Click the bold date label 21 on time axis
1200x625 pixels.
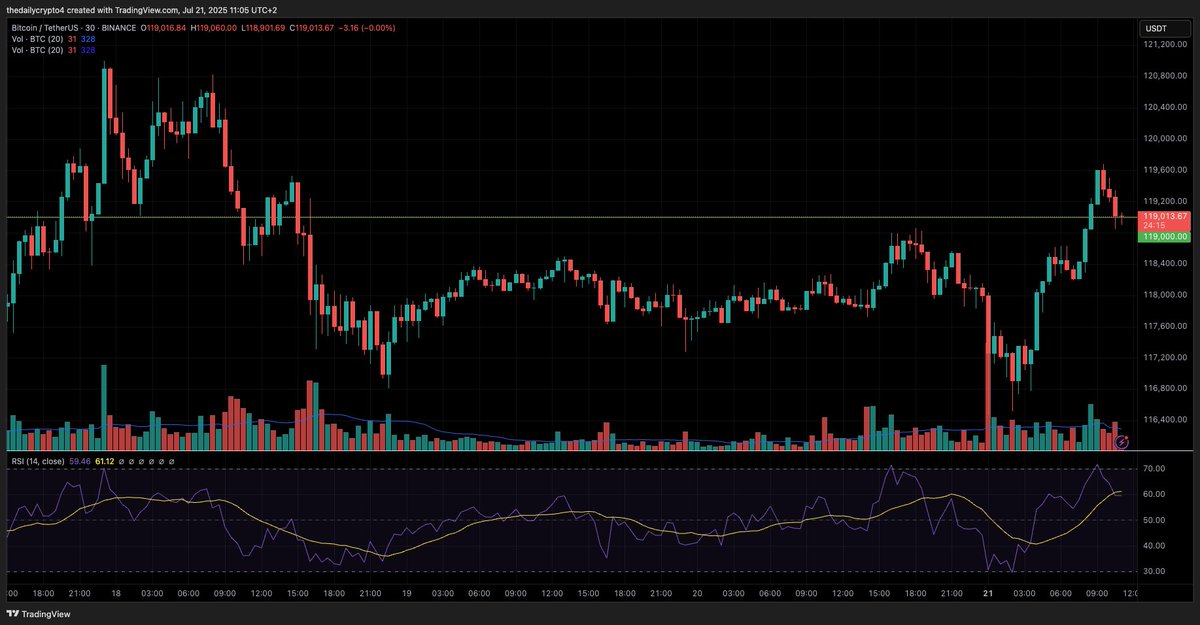pos(988,592)
